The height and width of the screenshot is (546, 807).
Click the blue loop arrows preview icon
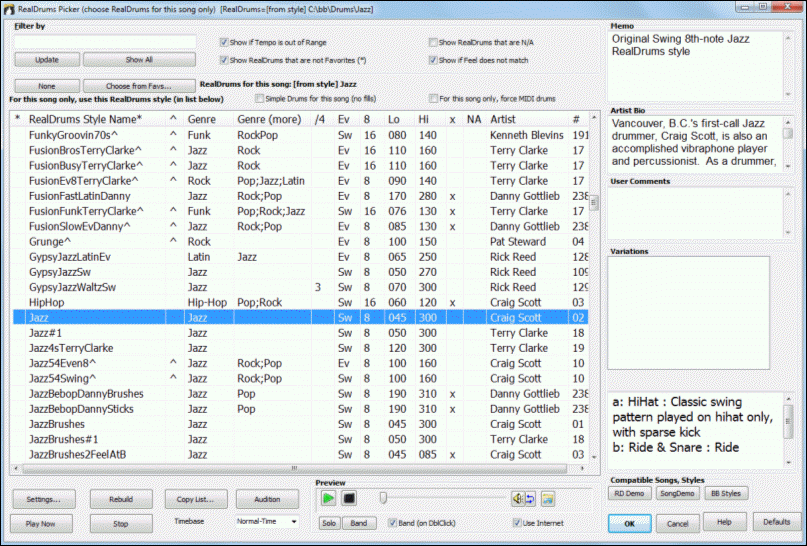tap(530, 498)
